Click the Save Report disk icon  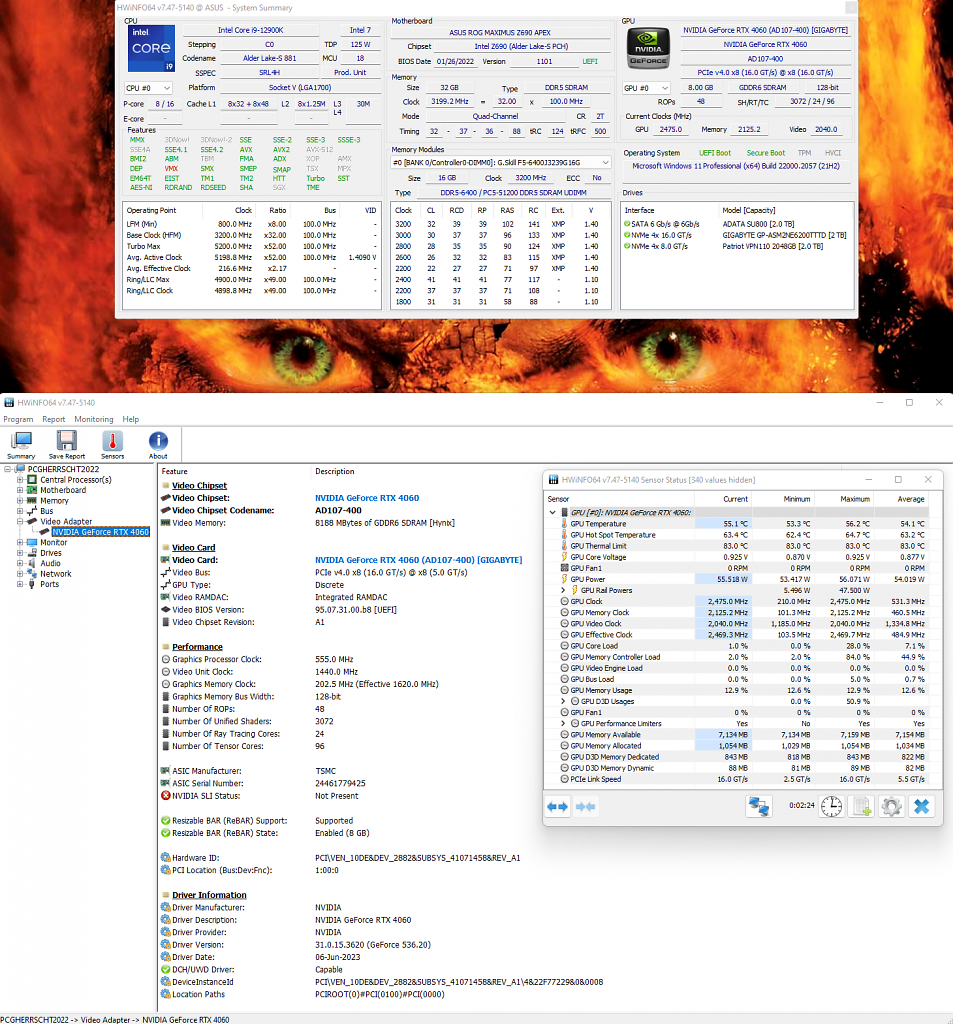coord(67,445)
